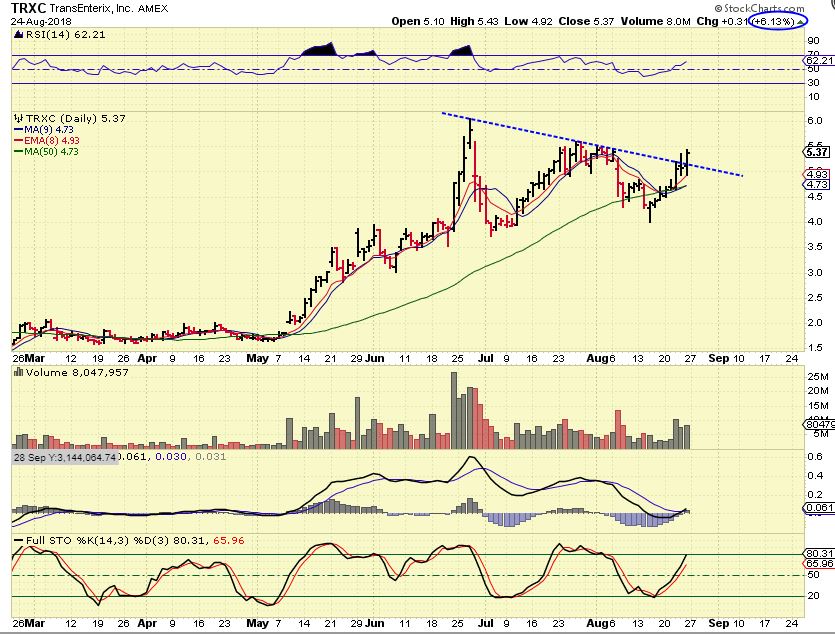This screenshot has height=634, width=835.
Task: Click the 0.2 MACD axis label
Action: coord(815,495)
